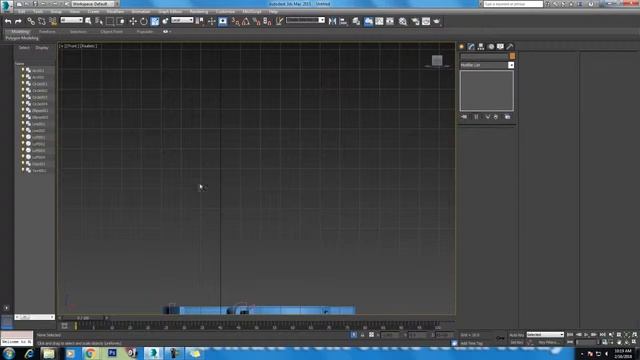The height and width of the screenshot is (360, 640).
Task: Open the Front viewport label menu
Action: coord(71,46)
